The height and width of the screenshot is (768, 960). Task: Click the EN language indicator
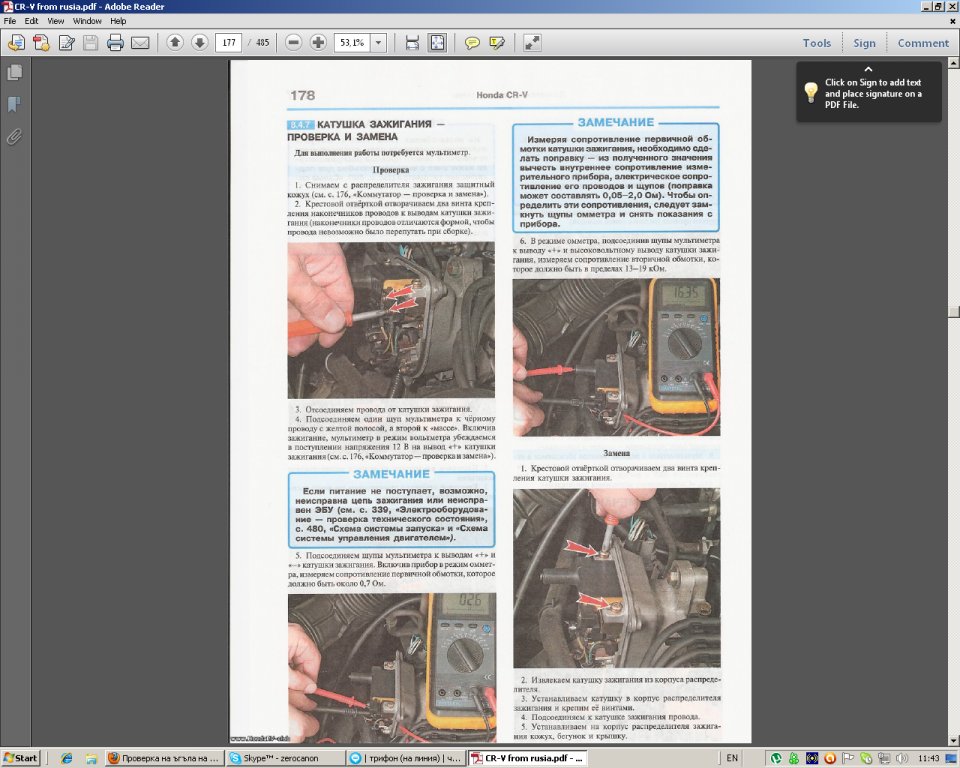pyautogui.click(x=732, y=758)
